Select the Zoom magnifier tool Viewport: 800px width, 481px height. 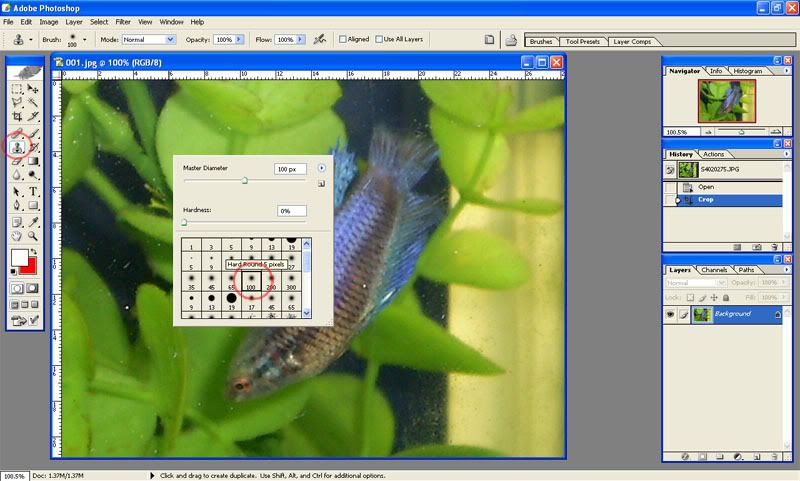(x=33, y=236)
